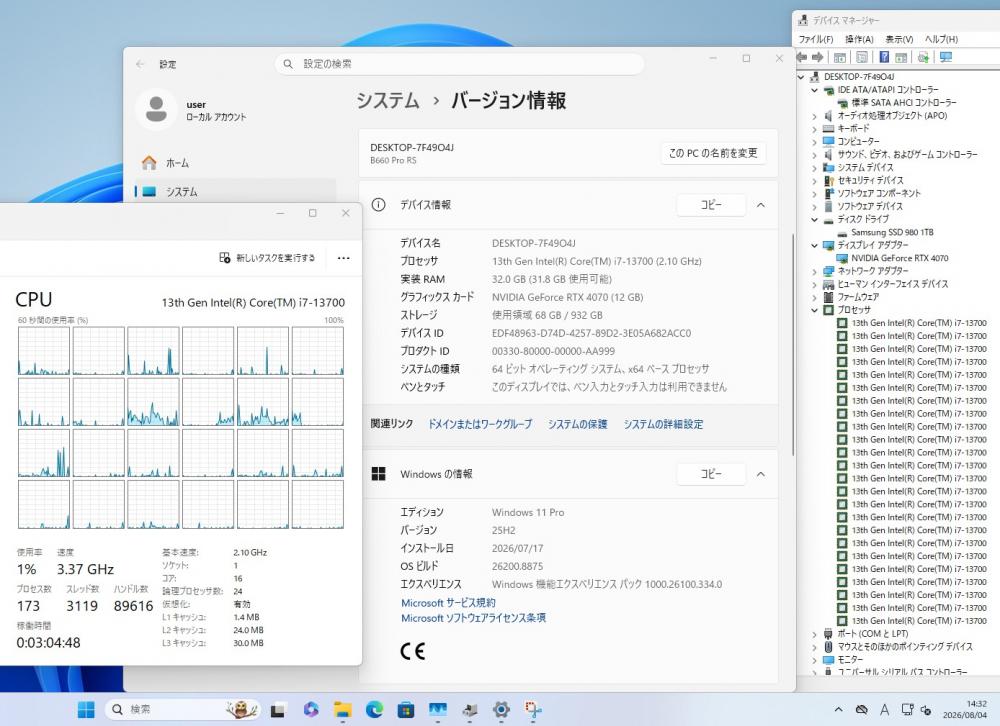Collapse Windows の情報 section chevron
Image resolution: width=1000 pixels, height=726 pixels.
coord(761,474)
